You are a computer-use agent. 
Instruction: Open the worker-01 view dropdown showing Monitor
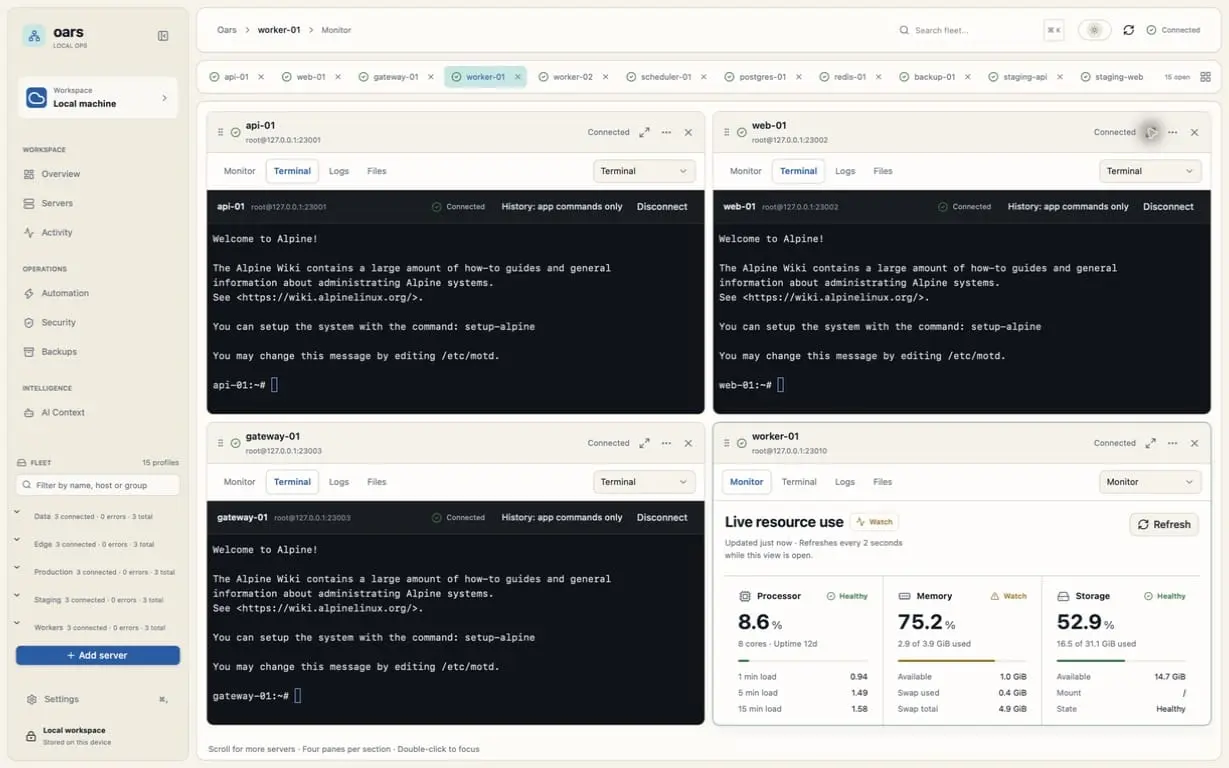1150,482
